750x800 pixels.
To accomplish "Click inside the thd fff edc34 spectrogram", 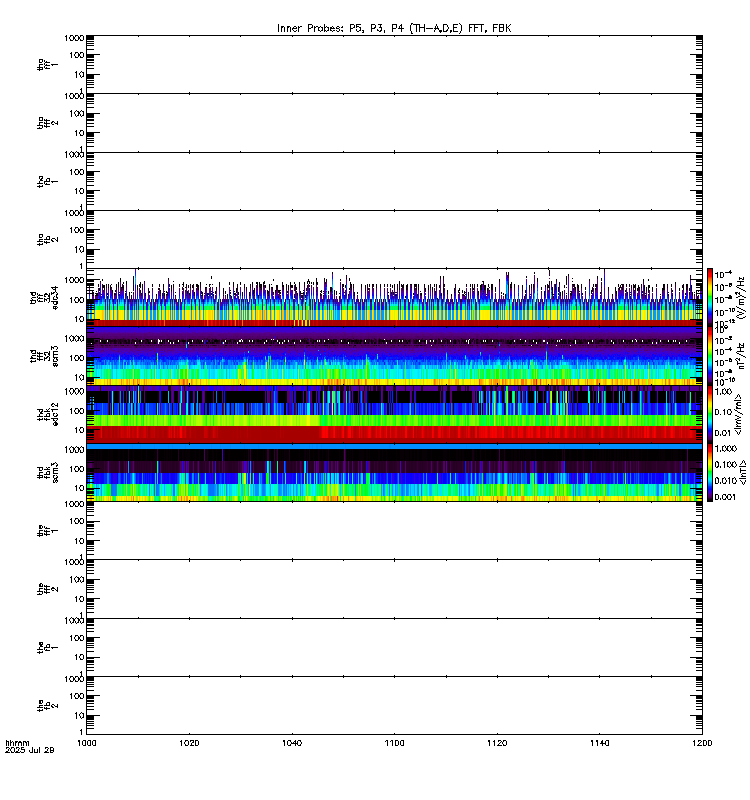I will pos(394,297).
